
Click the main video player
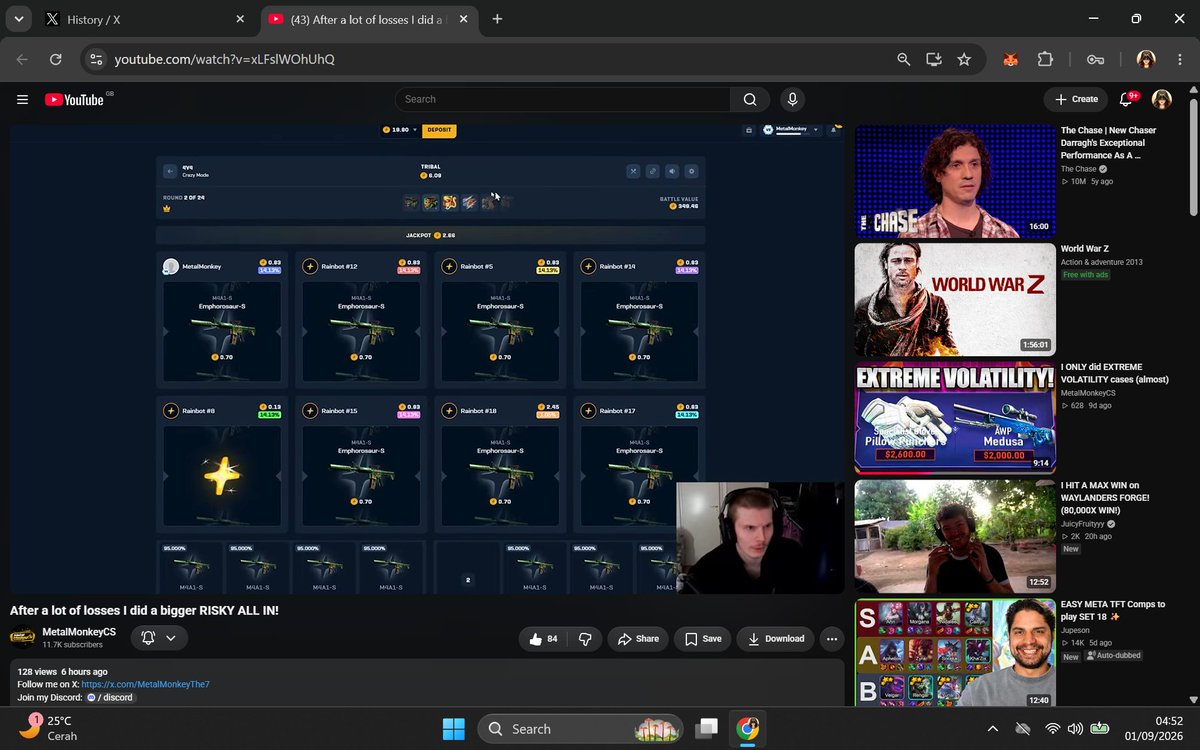pos(427,359)
